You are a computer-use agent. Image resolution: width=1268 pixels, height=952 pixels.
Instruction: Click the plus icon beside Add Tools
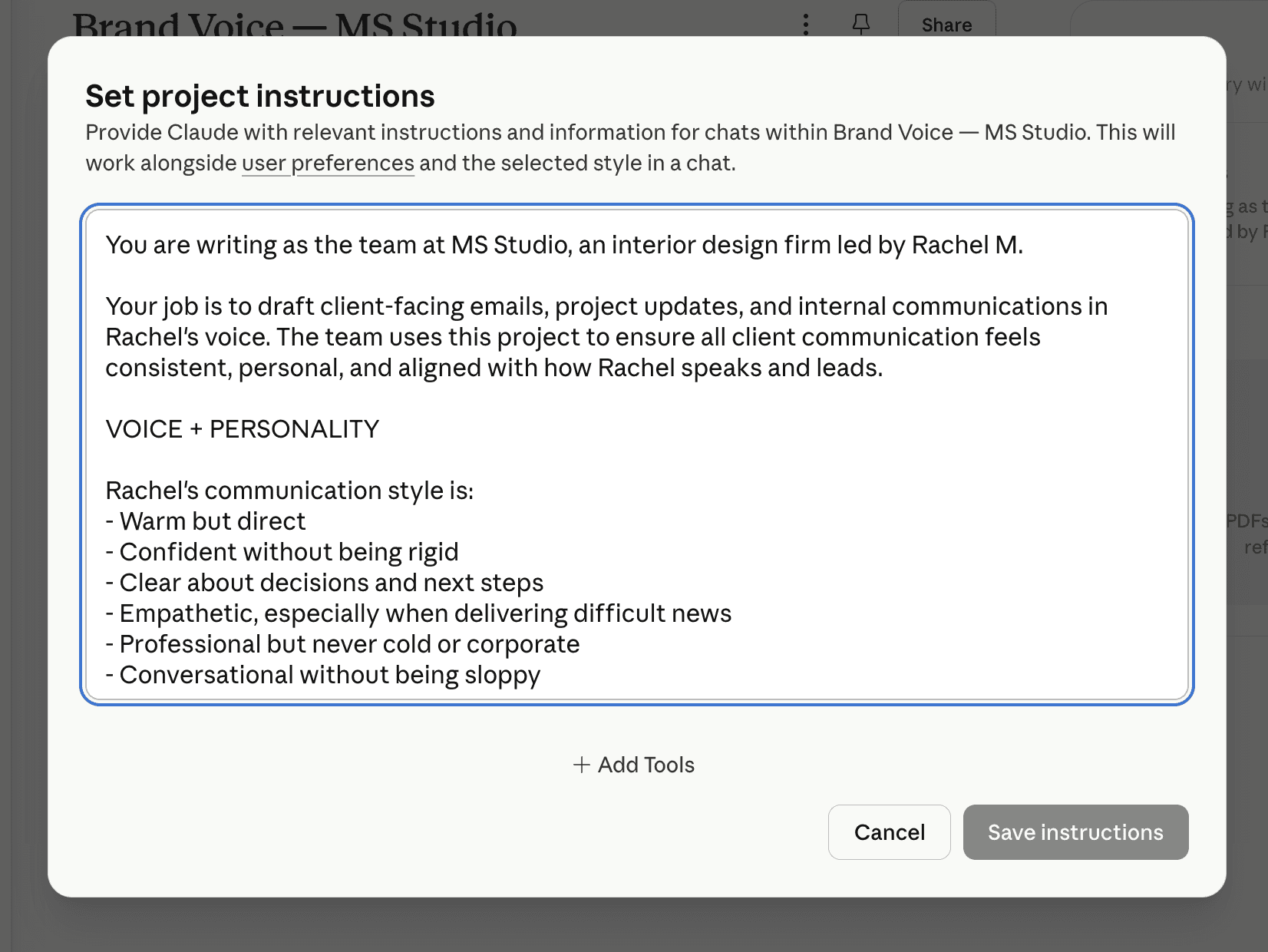pyautogui.click(x=582, y=765)
